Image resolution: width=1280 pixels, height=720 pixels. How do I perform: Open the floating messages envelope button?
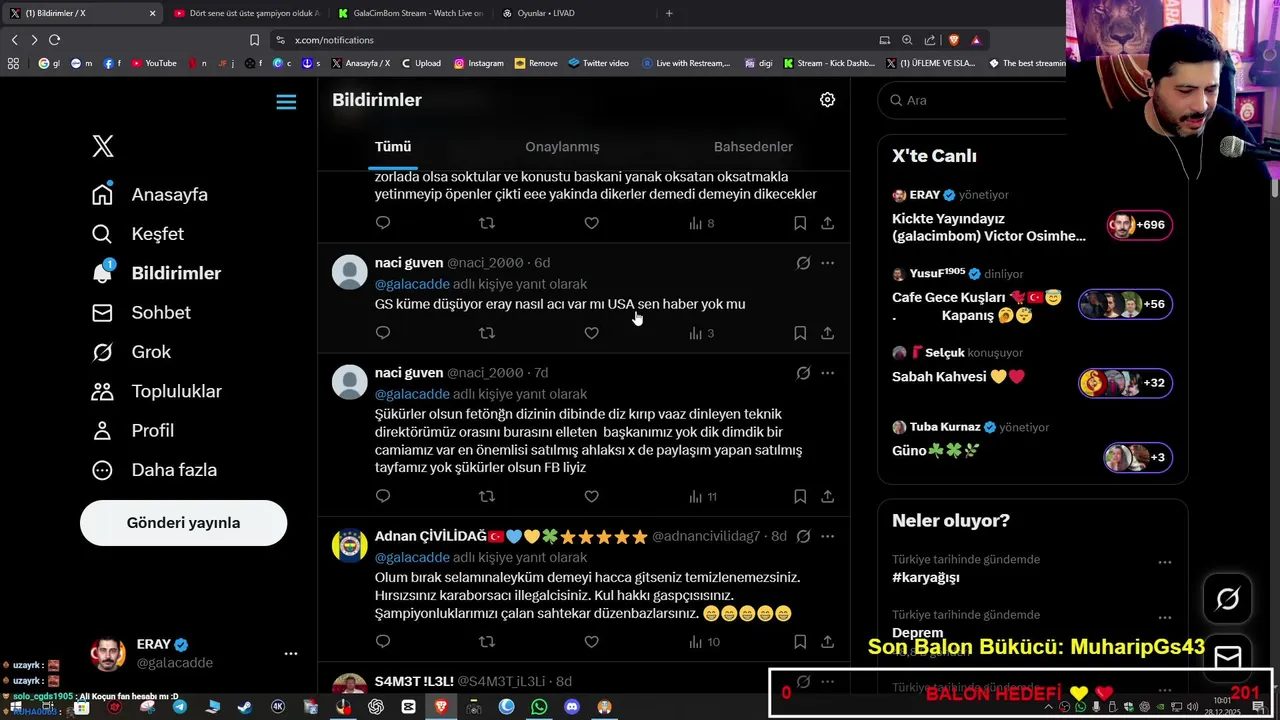click(1227, 657)
